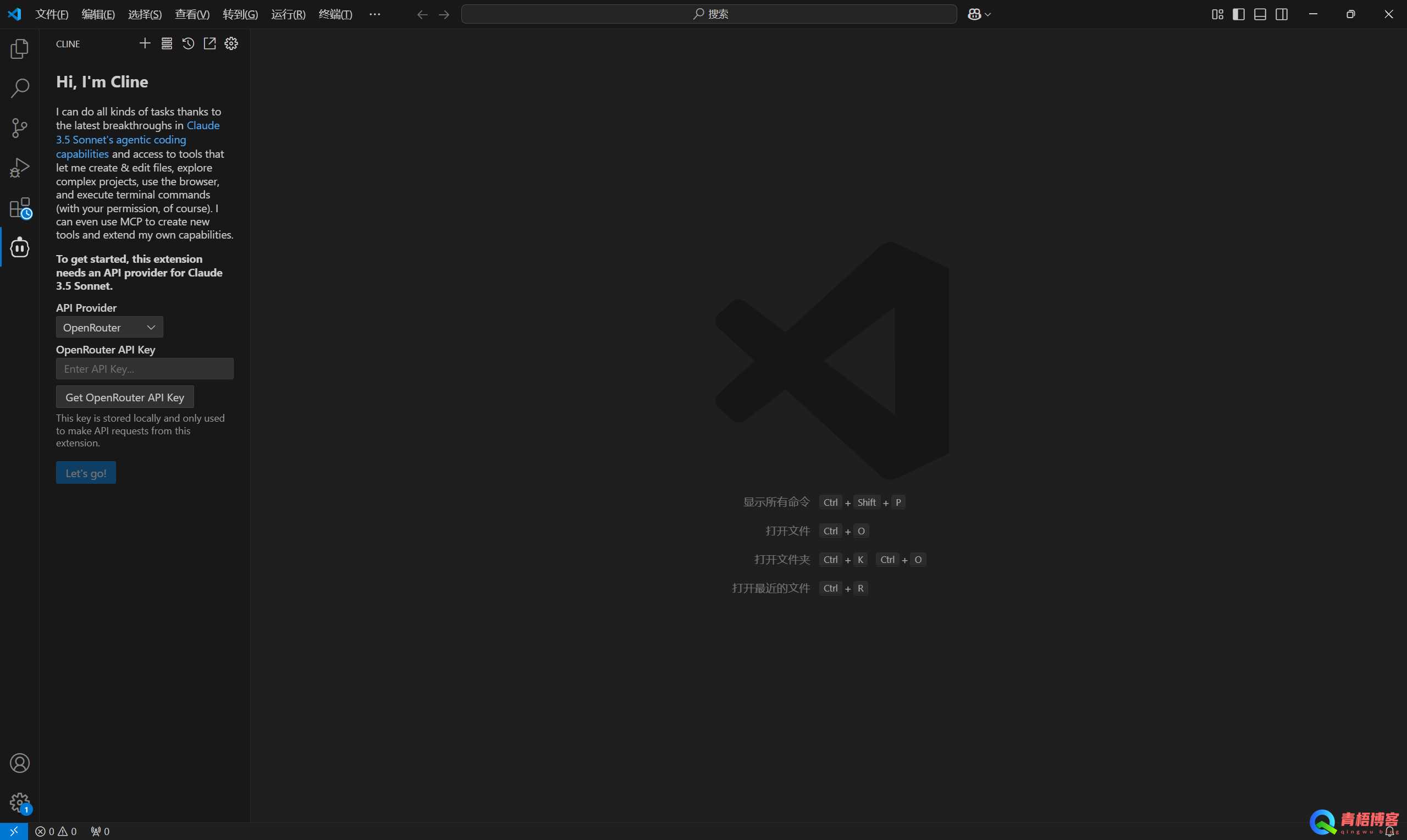Show more menu items via ellipsis
Image resolution: width=1407 pixels, height=840 pixels.
(x=374, y=15)
